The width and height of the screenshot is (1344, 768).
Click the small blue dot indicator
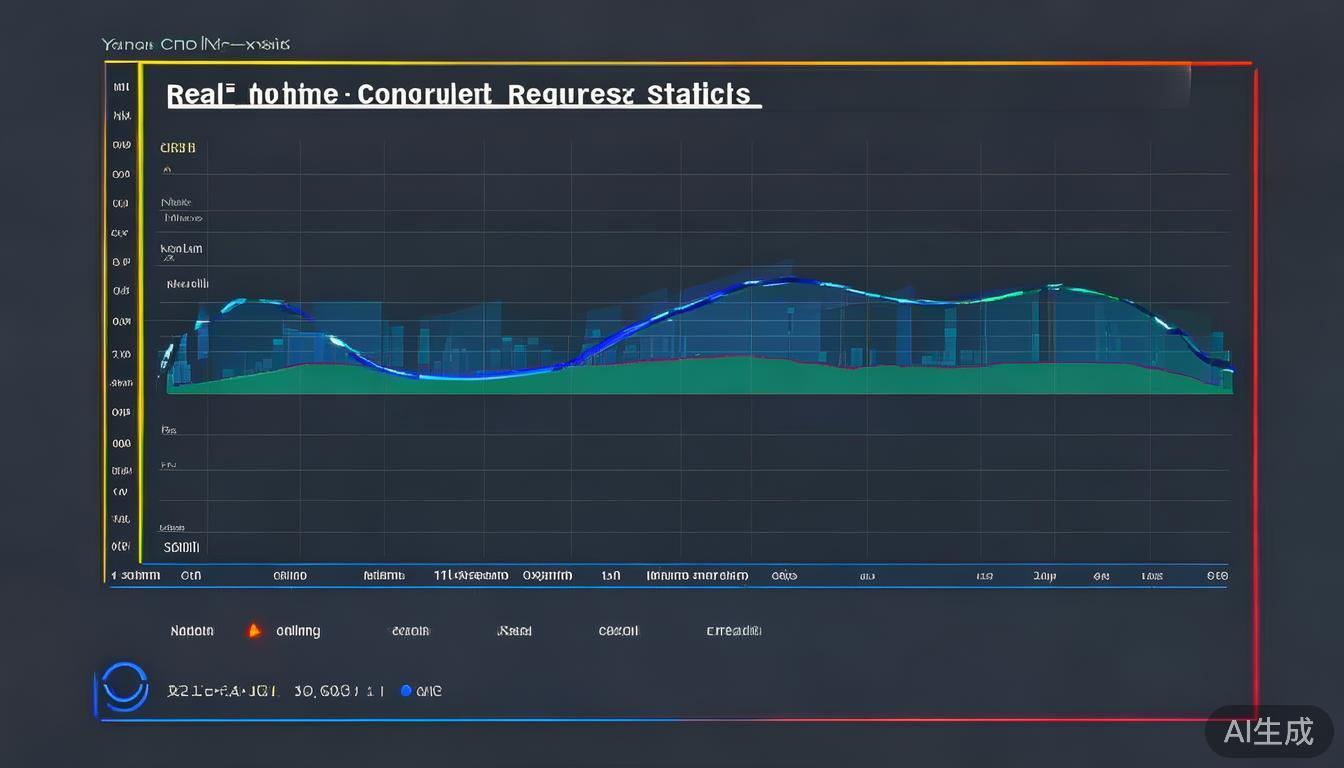[406, 690]
